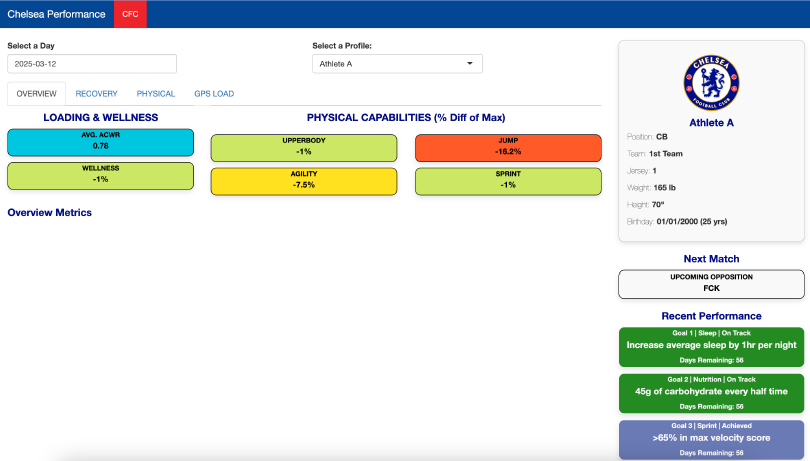
Task: Click the Next Match heading
Action: (711, 259)
